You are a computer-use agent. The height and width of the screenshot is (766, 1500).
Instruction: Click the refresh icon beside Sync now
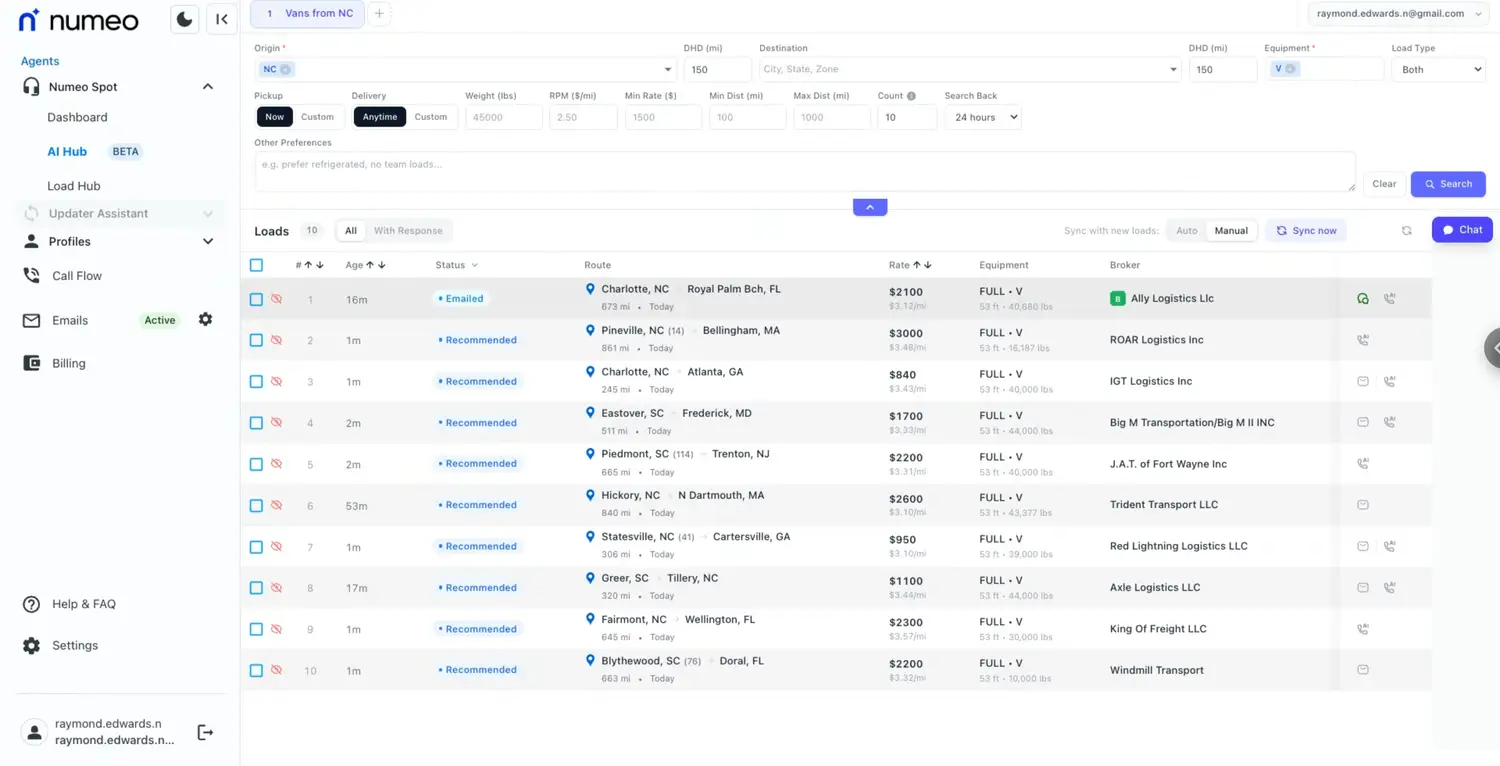(1406, 231)
